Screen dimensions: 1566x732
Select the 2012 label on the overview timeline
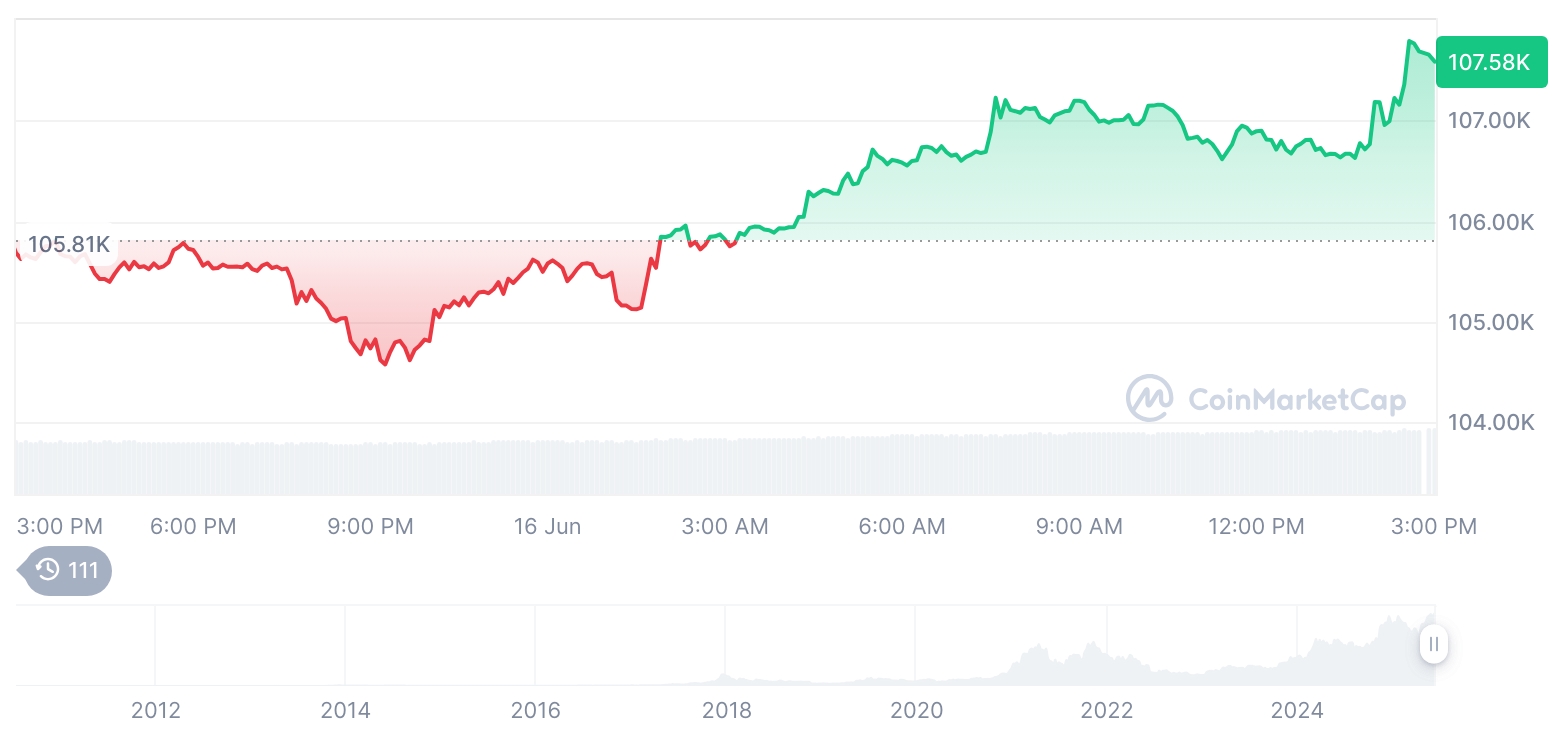point(156,711)
